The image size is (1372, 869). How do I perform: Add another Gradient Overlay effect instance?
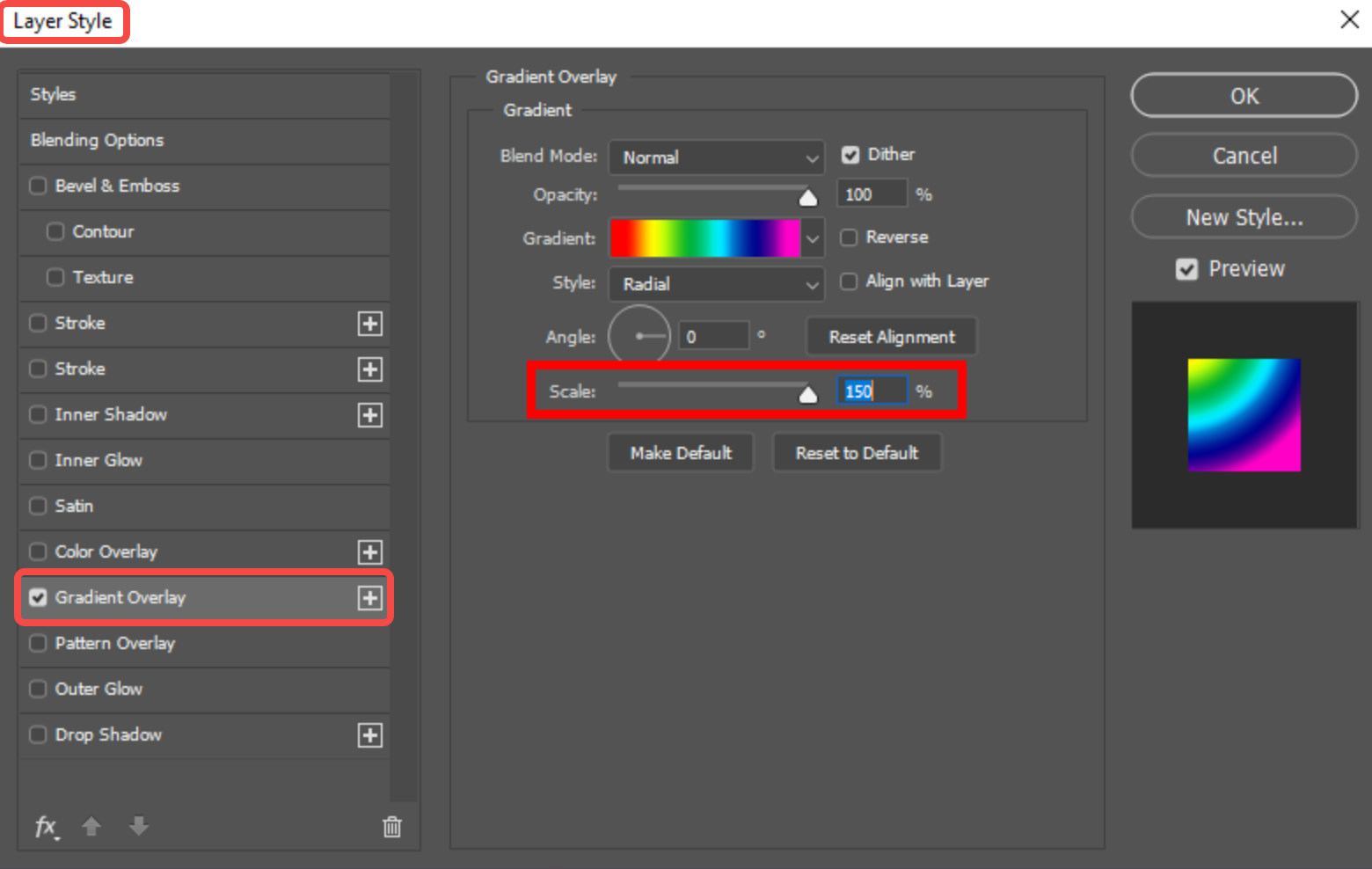click(370, 597)
